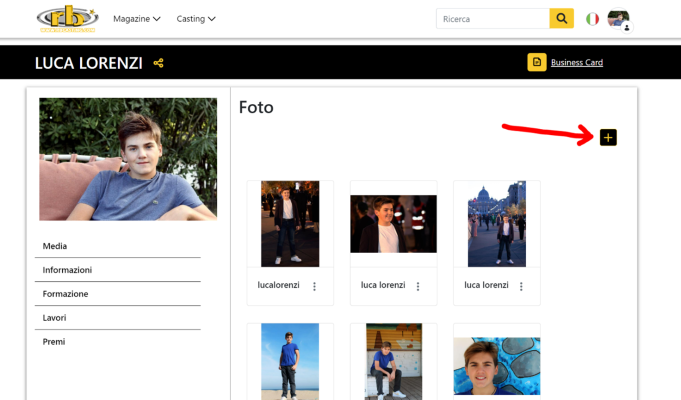Screen dimensions: 681x400
Task: Open three-dot menu under St. Peter's photo
Action: click(521, 286)
